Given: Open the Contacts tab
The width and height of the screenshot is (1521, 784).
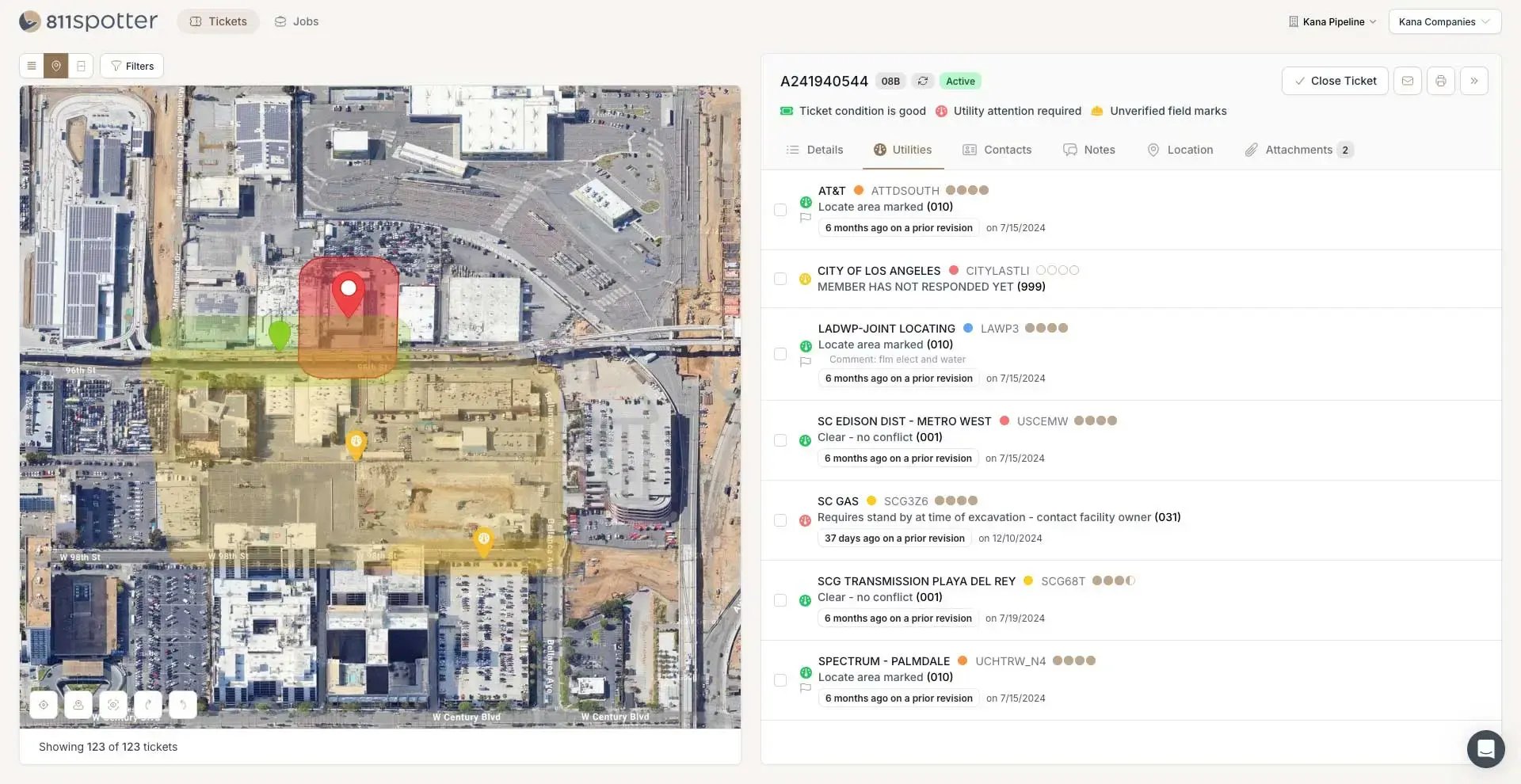Looking at the screenshot, I should point(997,150).
